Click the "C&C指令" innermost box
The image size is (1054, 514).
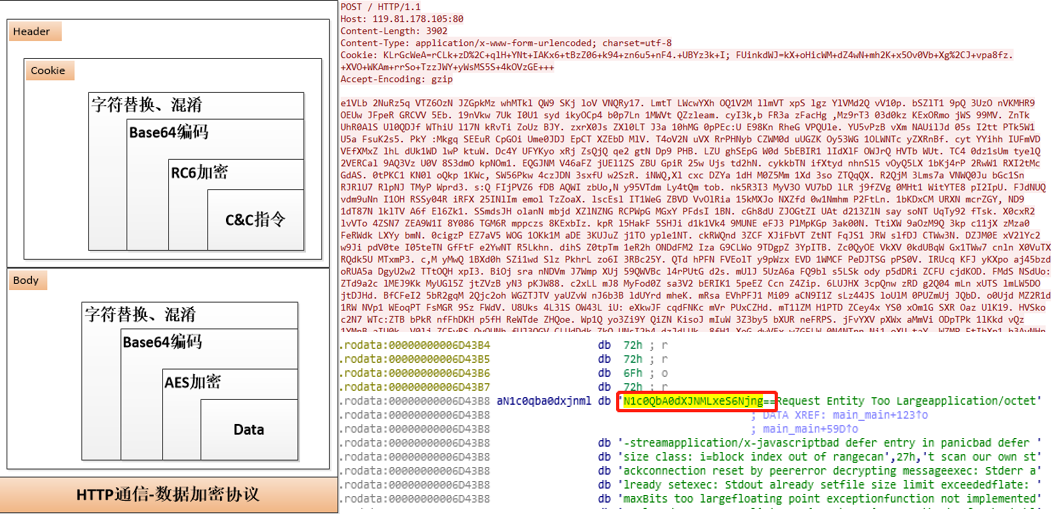point(255,218)
